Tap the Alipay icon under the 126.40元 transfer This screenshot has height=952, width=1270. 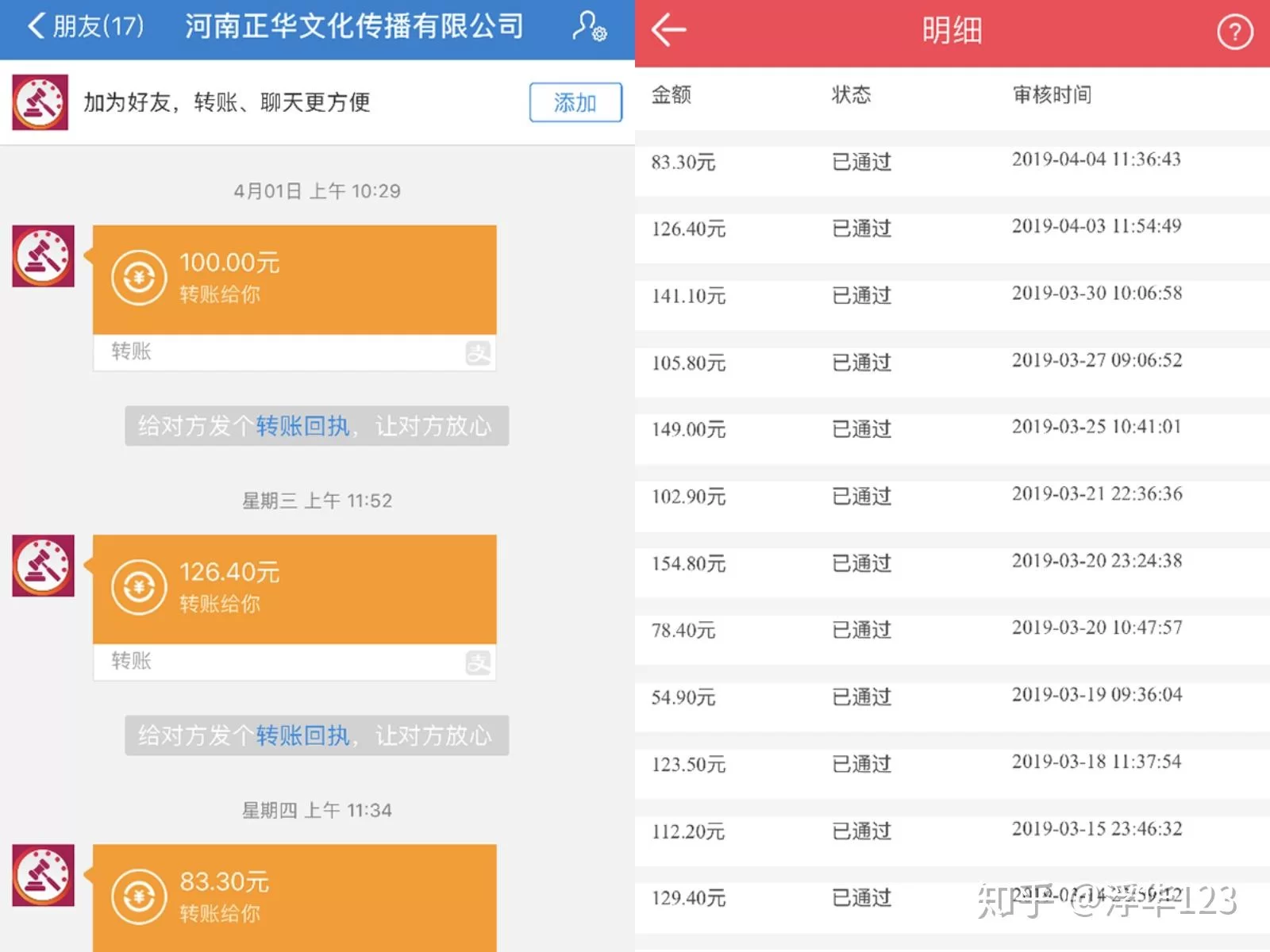click(x=478, y=662)
